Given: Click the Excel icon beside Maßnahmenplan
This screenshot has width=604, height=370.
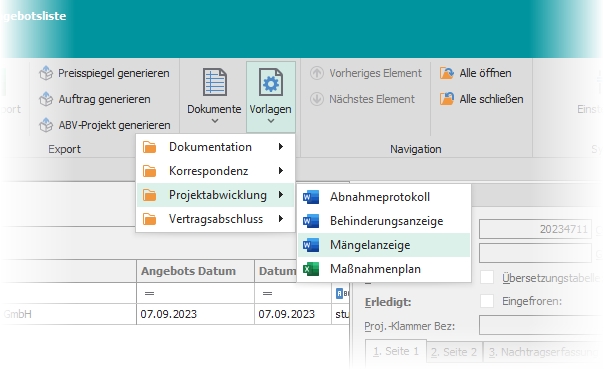Looking at the screenshot, I should click(x=311, y=269).
